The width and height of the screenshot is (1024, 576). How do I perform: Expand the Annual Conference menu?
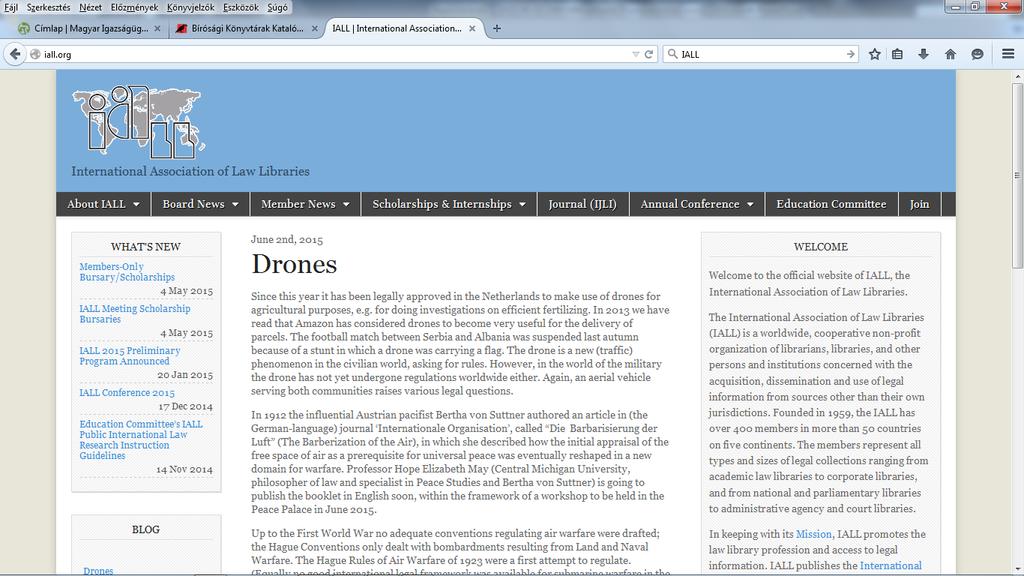[x=697, y=204]
